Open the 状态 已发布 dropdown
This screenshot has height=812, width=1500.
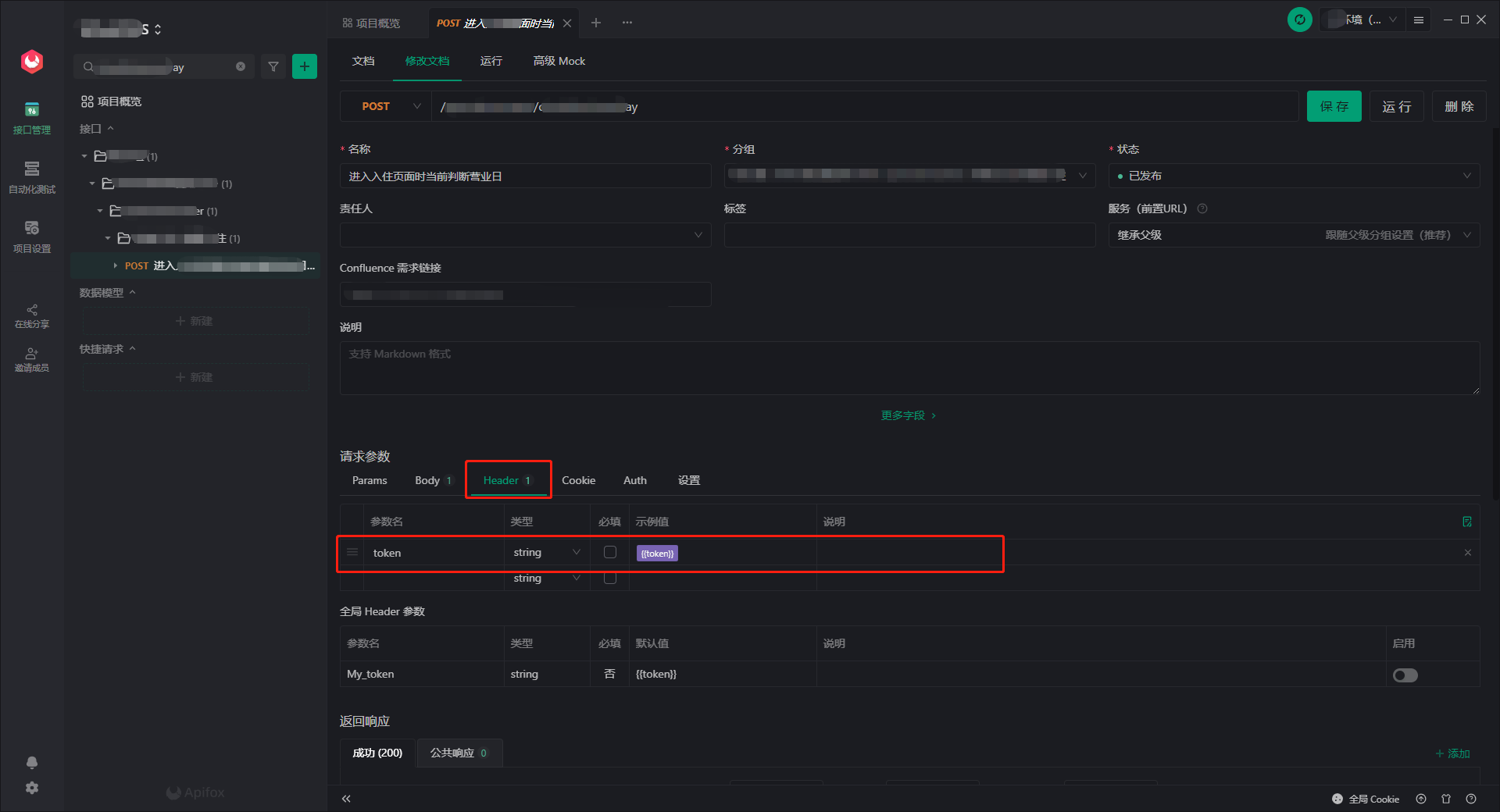[1294, 176]
